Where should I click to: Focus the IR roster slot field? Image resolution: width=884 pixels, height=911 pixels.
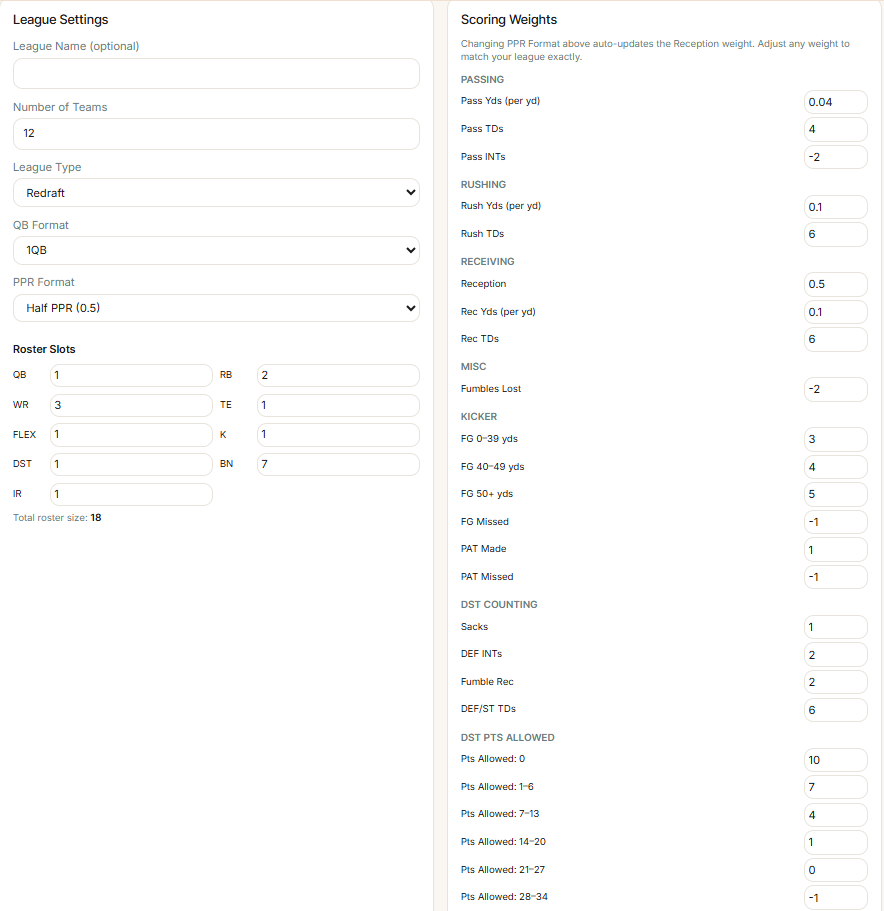click(x=131, y=494)
